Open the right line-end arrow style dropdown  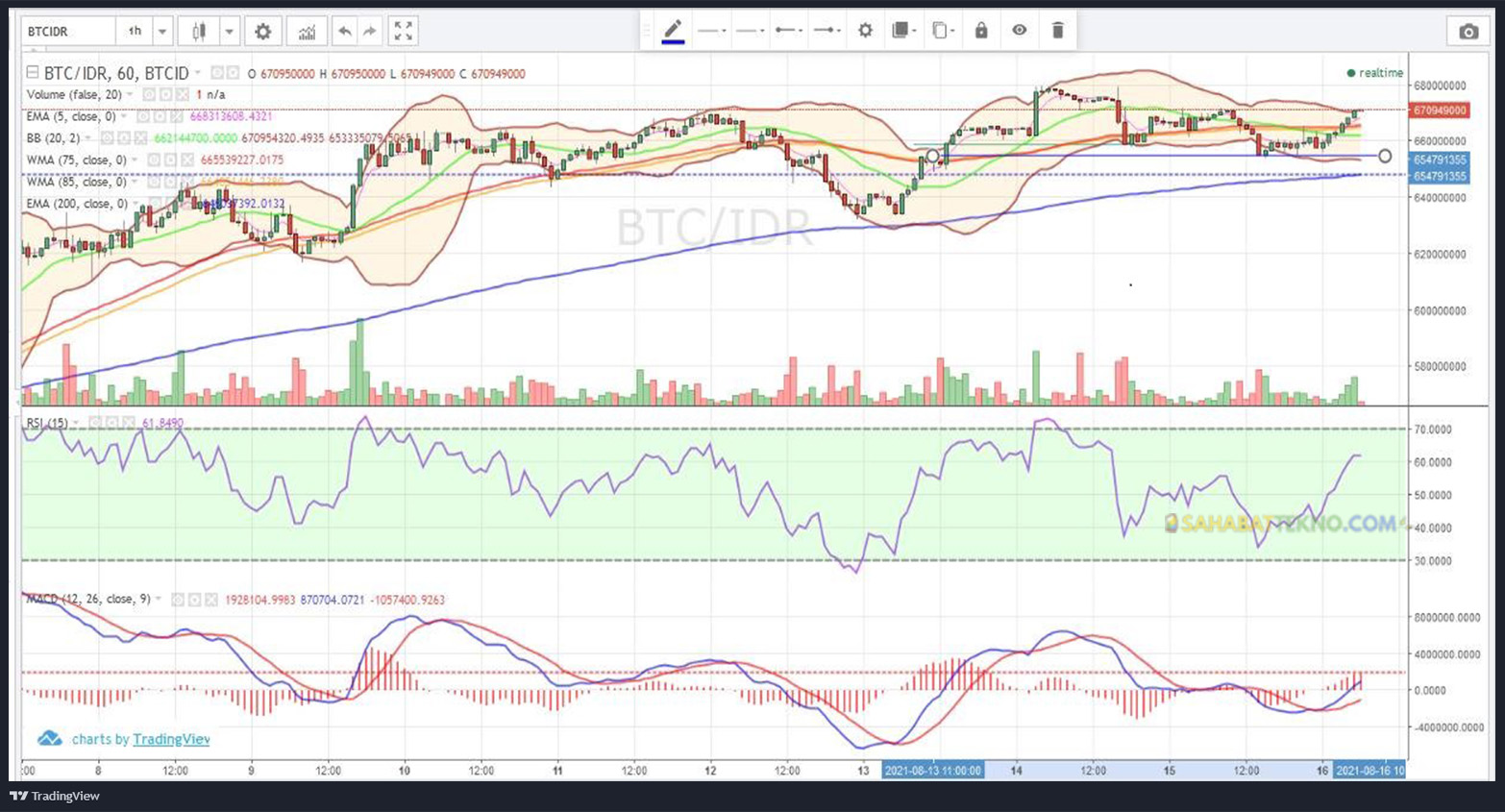pyautogui.click(x=827, y=31)
